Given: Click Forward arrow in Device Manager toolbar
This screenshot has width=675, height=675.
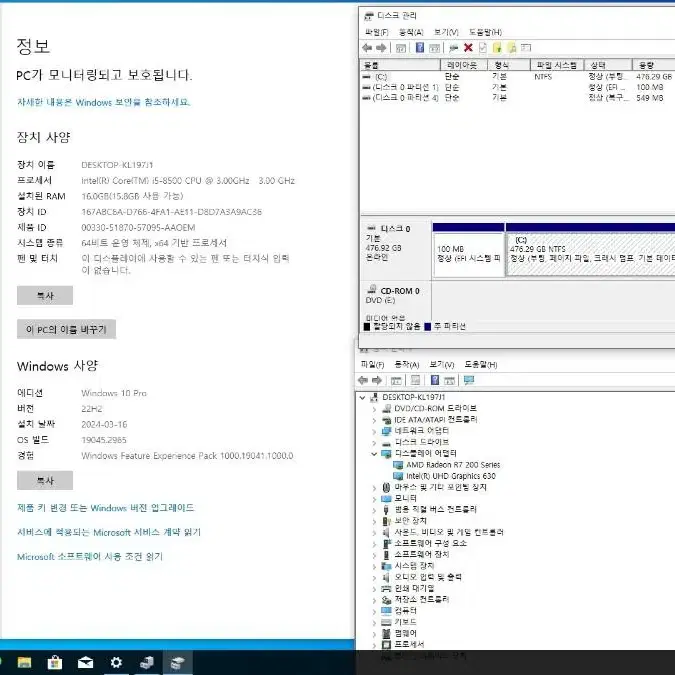Looking at the screenshot, I should coord(377,380).
